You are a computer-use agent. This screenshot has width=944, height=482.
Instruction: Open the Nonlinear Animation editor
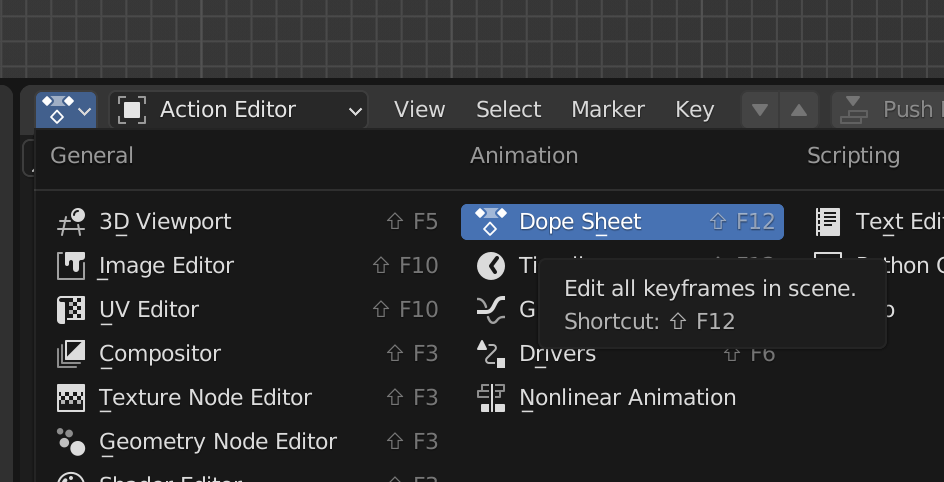(x=627, y=398)
